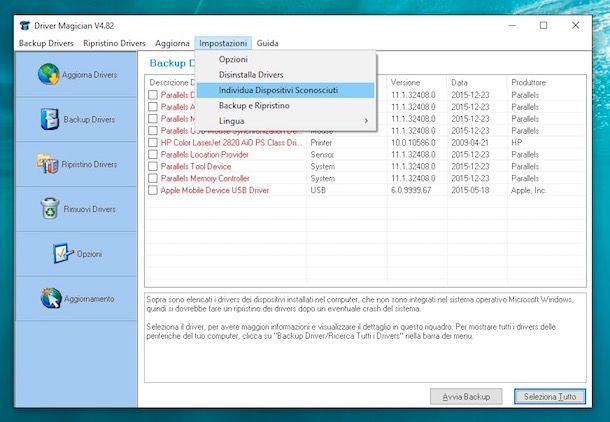Click the HP producer cell
Screen dimensions: 610x422
click(517, 143)
